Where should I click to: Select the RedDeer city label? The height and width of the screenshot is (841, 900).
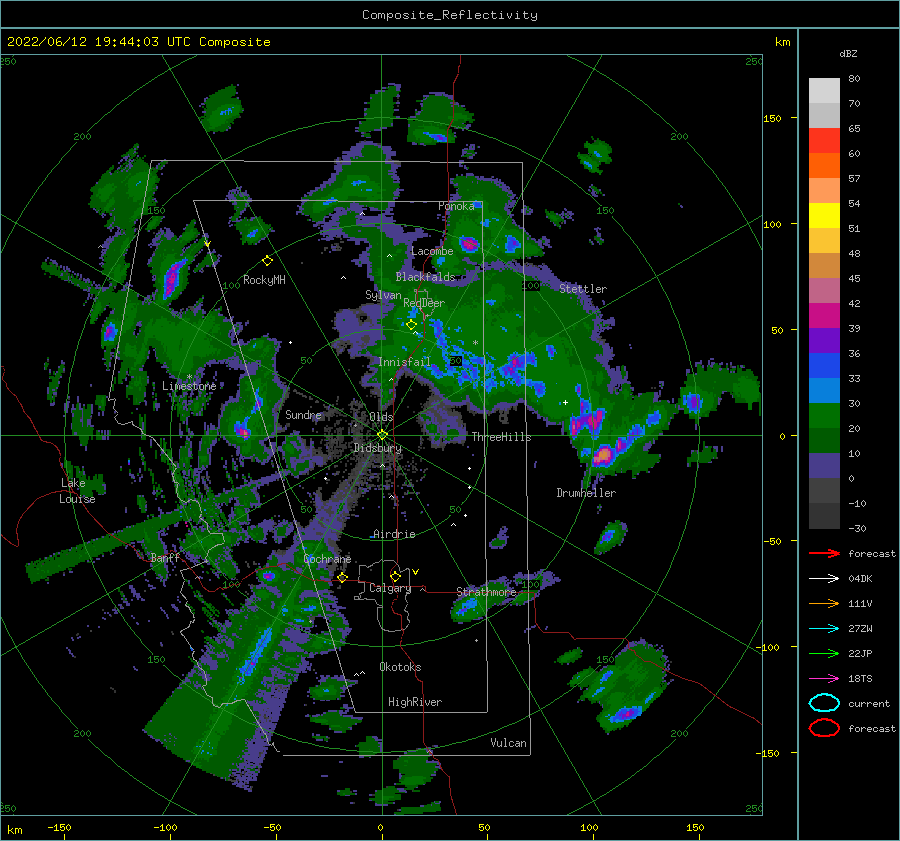[x=424, y=303]
